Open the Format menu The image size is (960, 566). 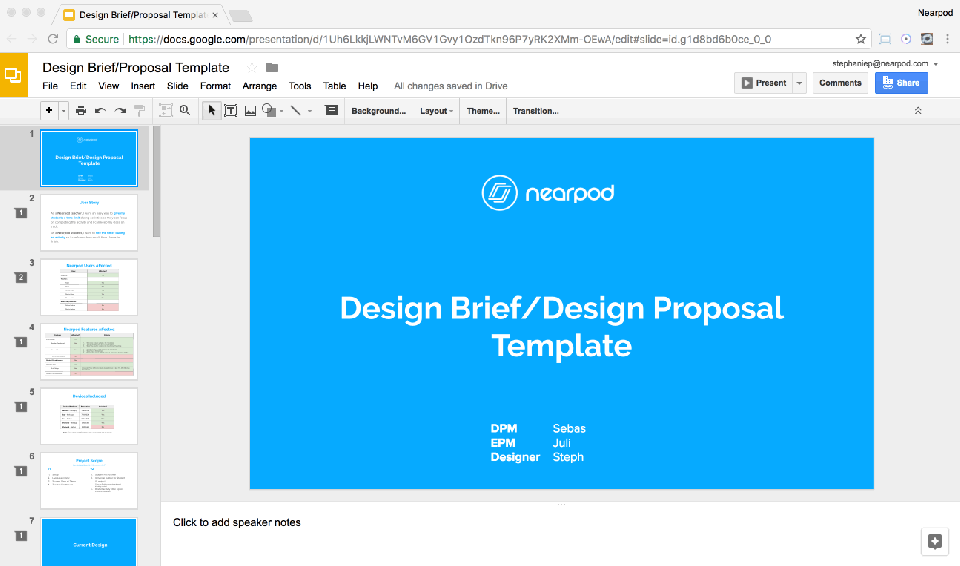coord(216,86)
